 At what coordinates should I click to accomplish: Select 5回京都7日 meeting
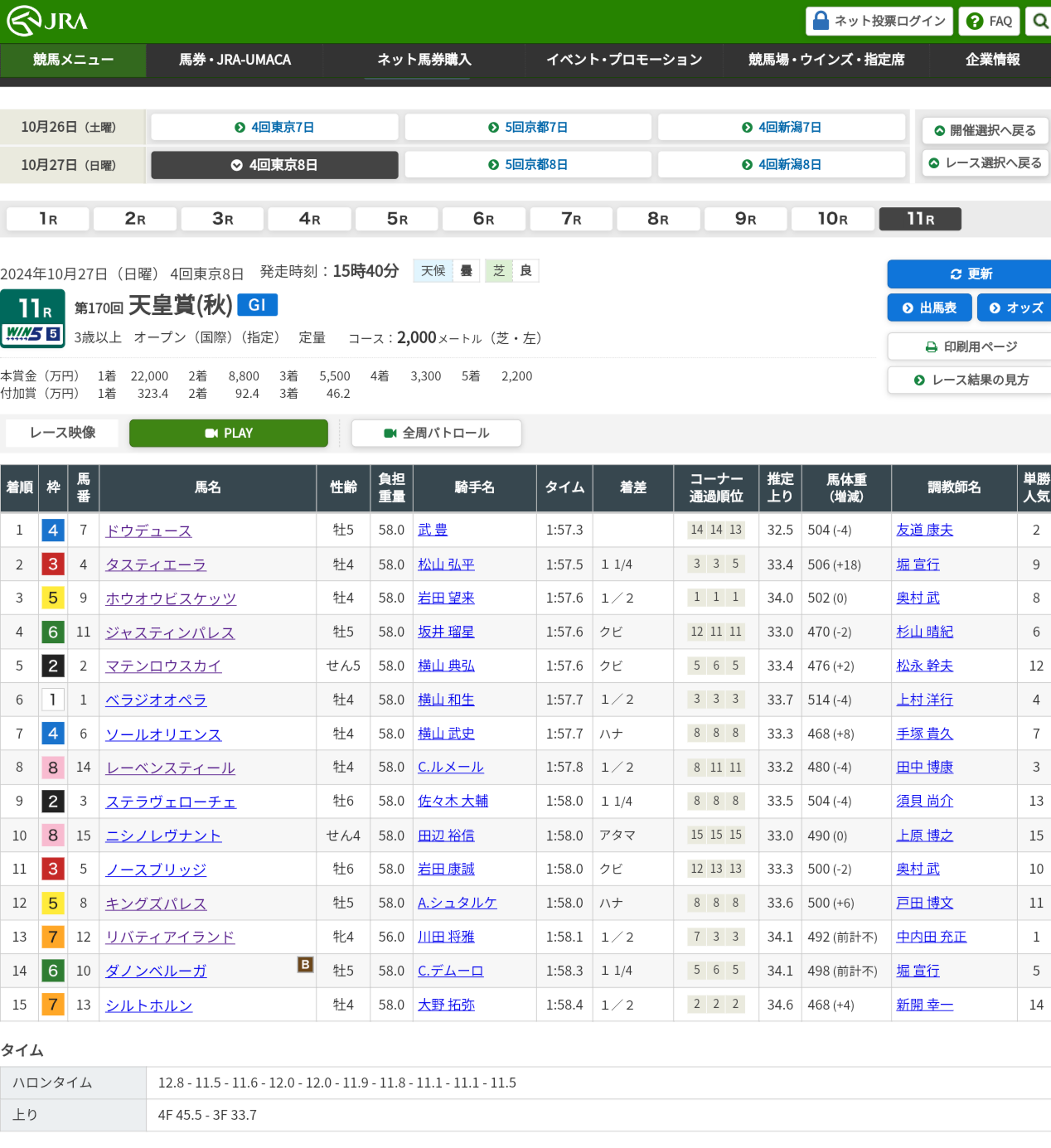click(x=528, y=127)
